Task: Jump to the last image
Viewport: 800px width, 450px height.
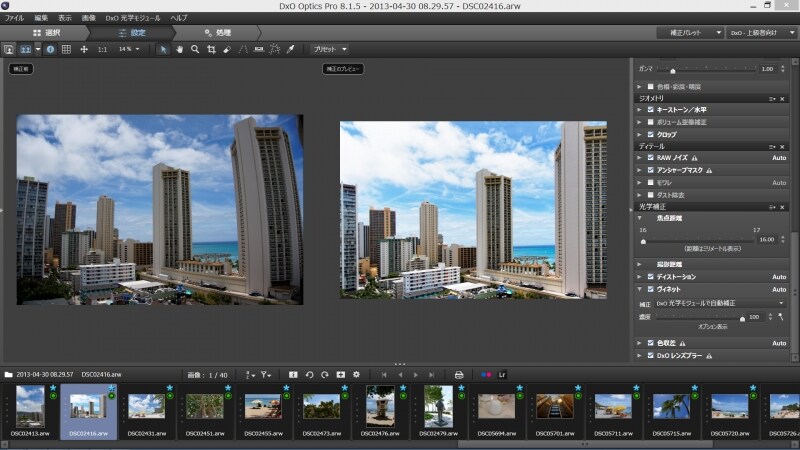Action: coord(432,375)
